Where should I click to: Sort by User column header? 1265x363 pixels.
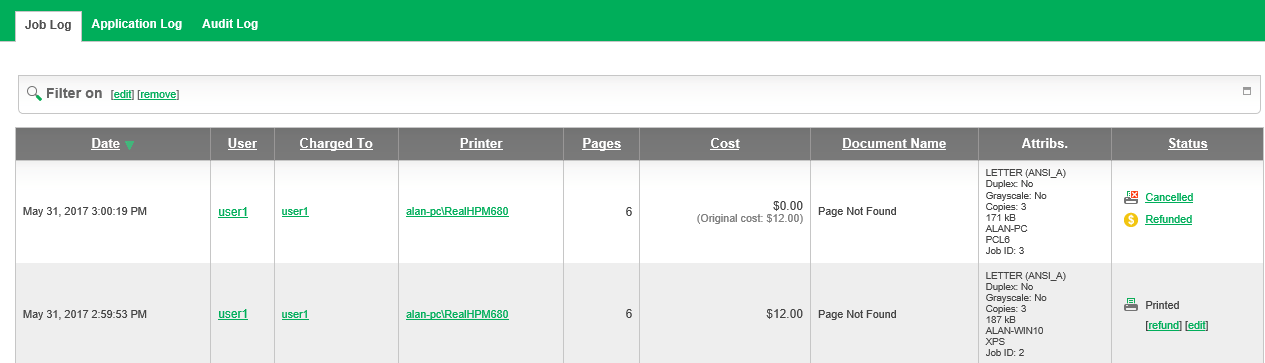coord(243,144)
